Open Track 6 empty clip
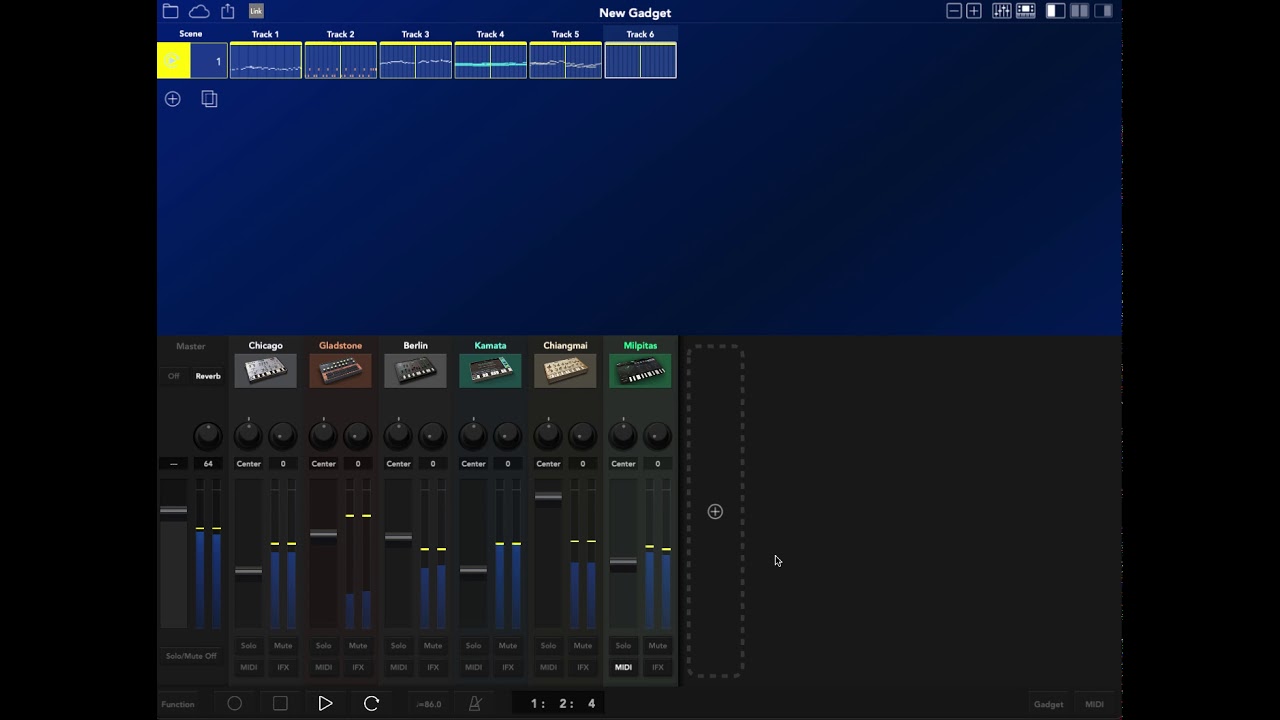1280x720 pixels. pos(640,61)
